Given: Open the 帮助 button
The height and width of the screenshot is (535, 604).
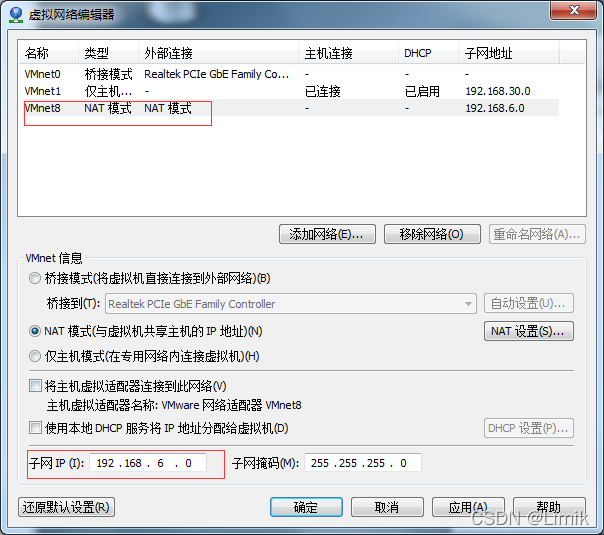Looking at the screenshot, I should 549,507.
